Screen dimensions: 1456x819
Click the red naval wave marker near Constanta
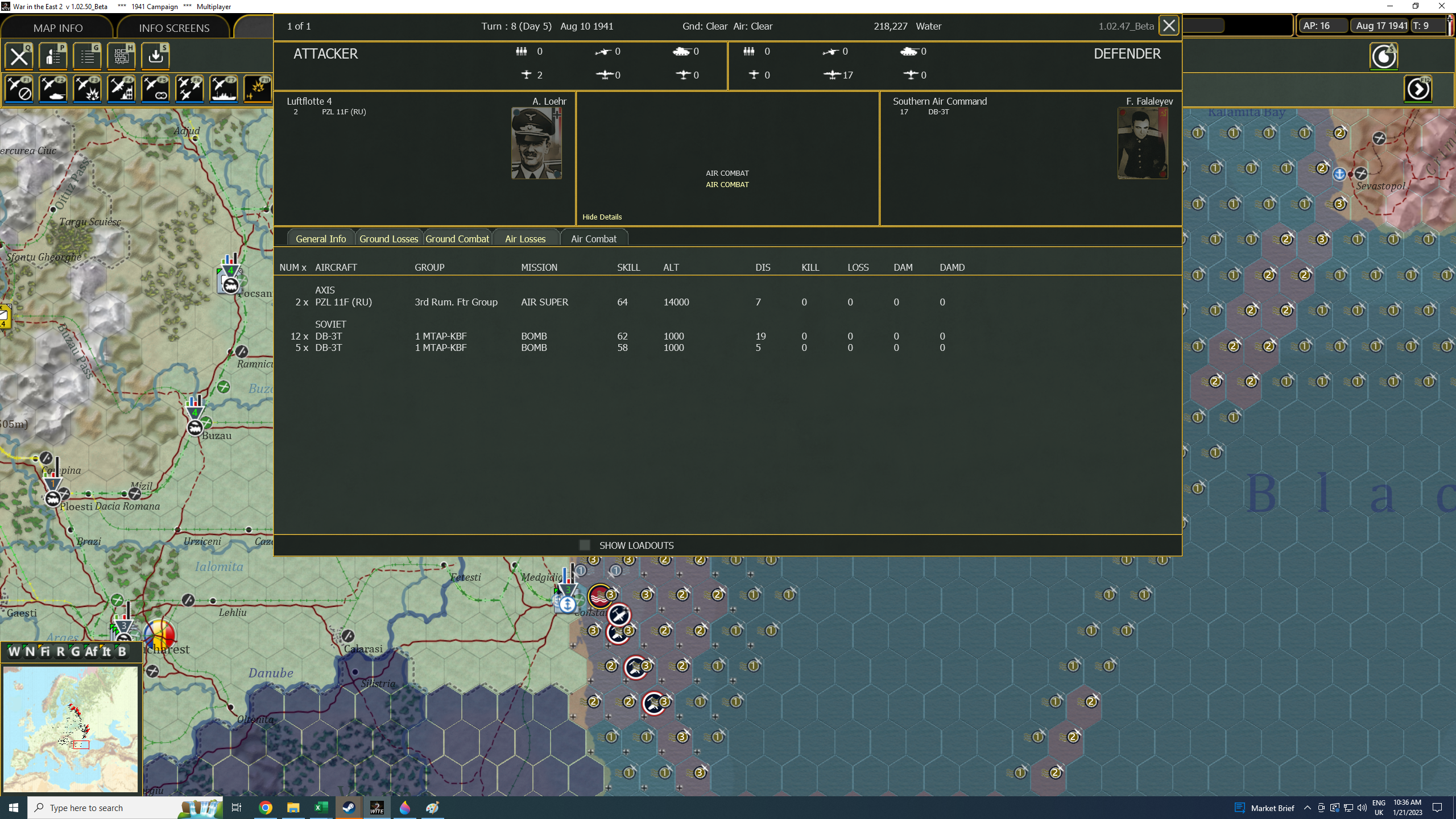tap(599, 596)
